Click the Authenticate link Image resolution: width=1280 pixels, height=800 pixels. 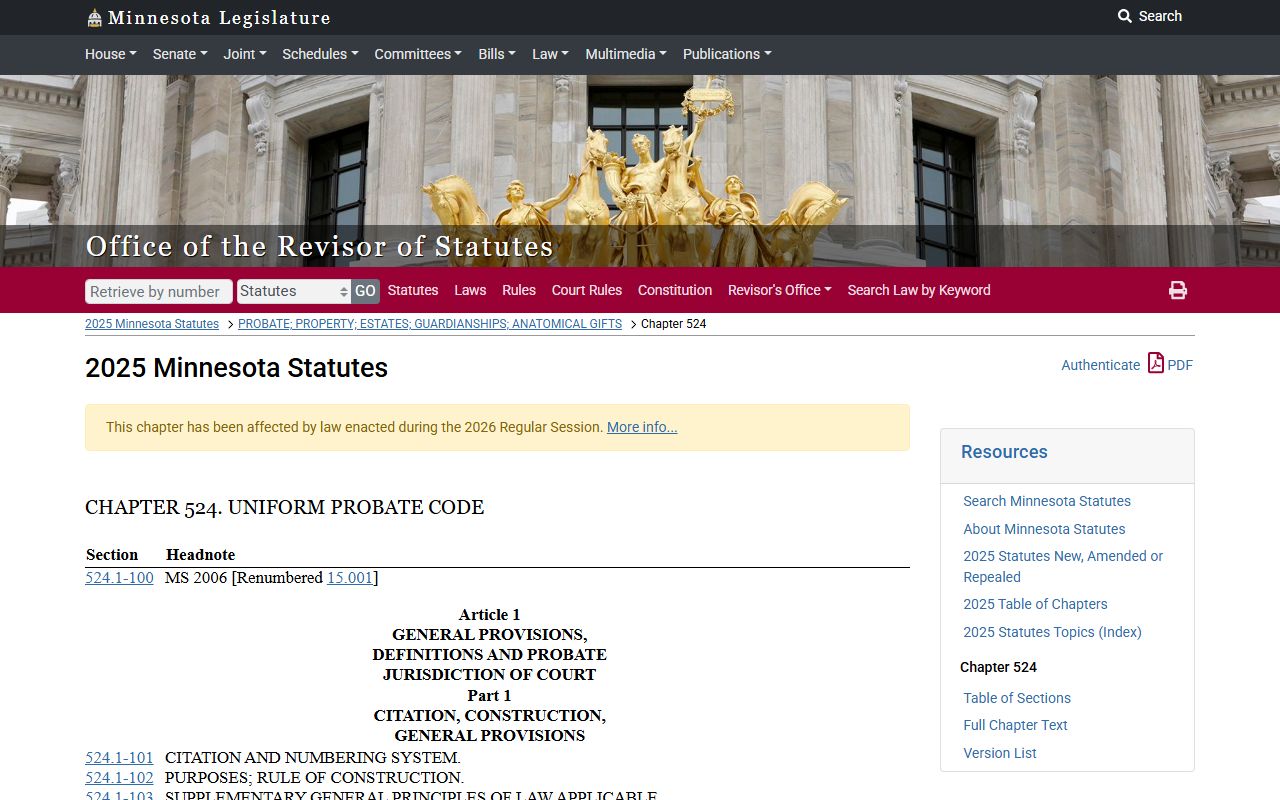[x=1100, y=365]
